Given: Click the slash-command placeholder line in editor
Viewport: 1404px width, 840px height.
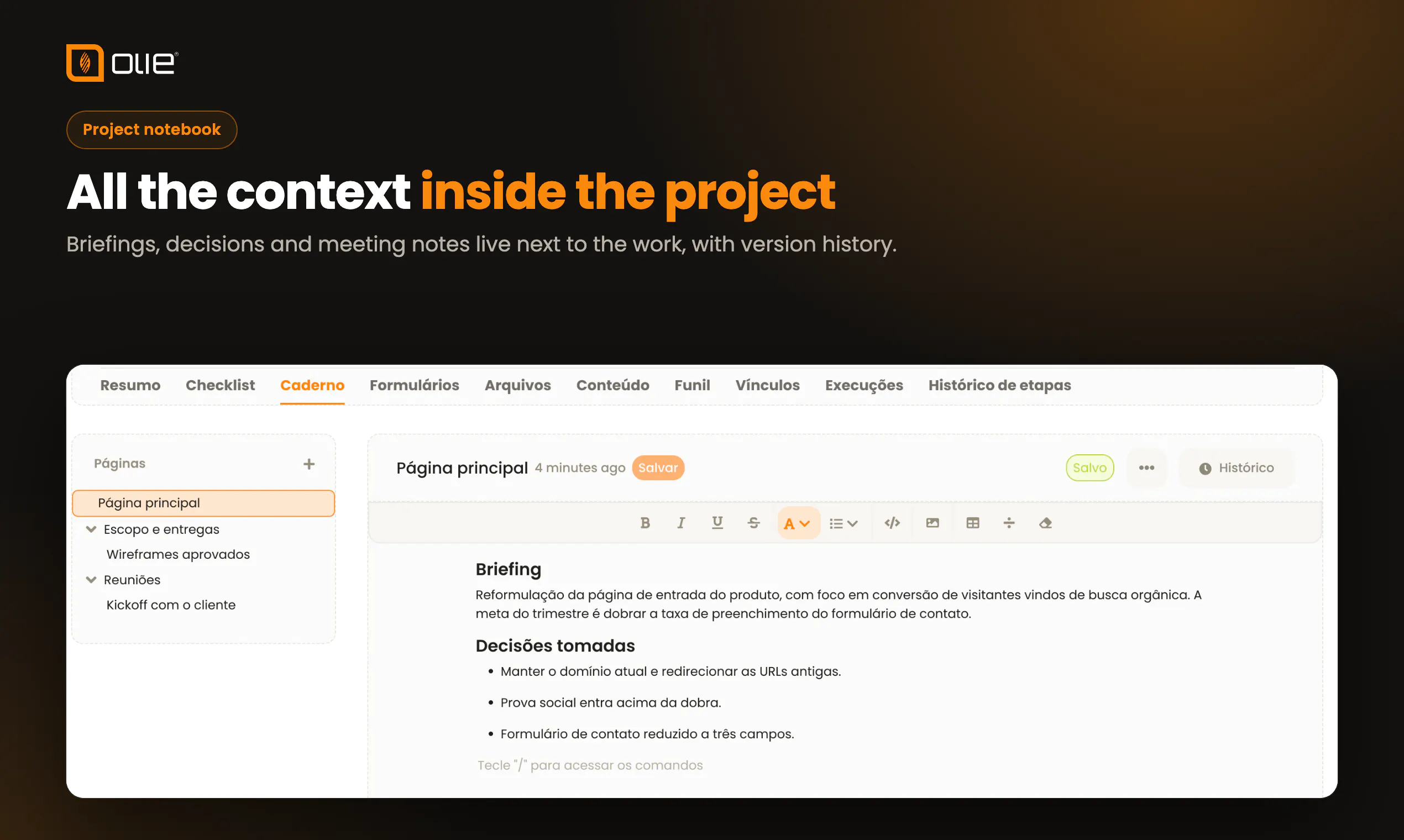Looking at the screenshot, I should (590, 765).
